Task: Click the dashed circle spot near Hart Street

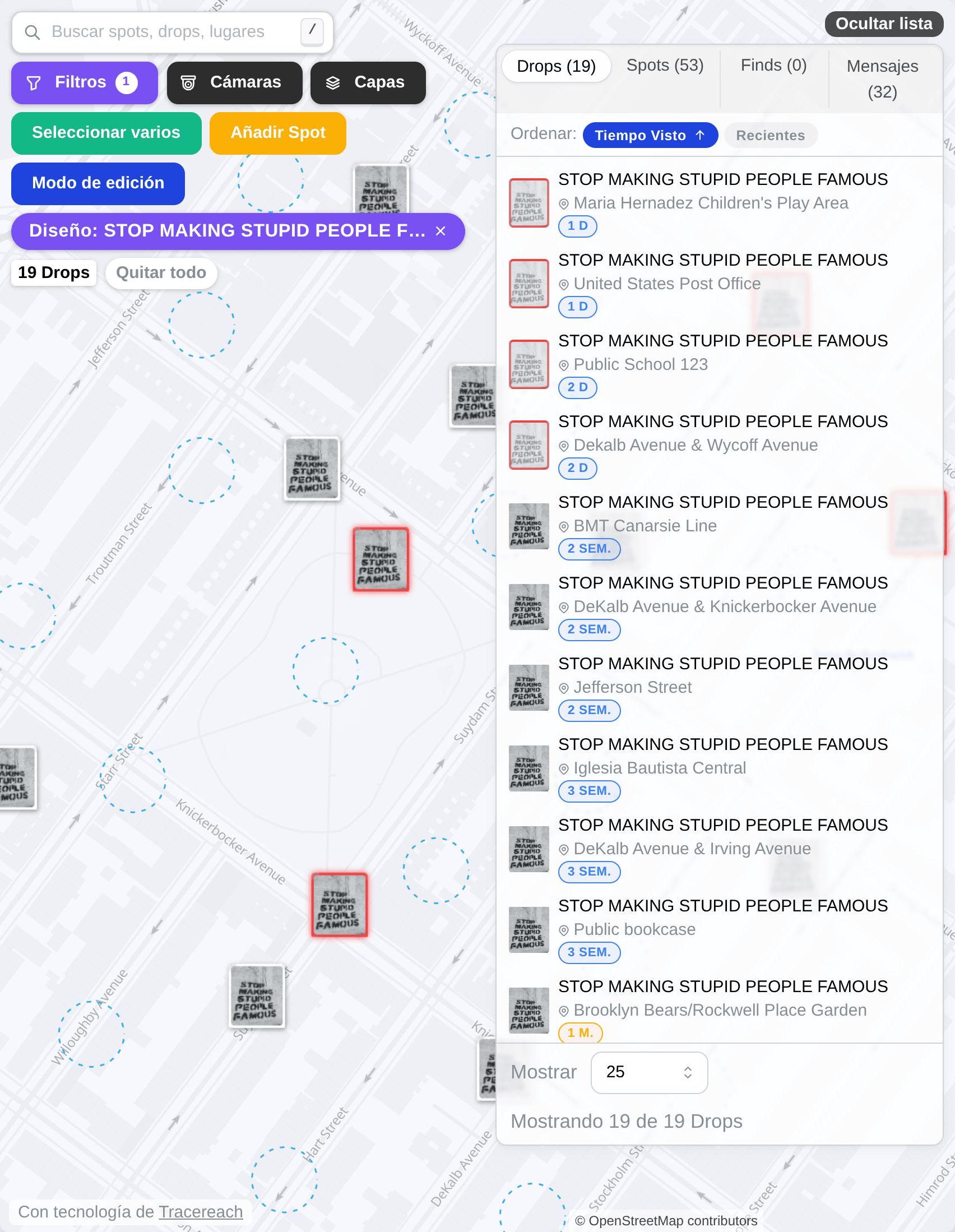Action: point(284,1179)
